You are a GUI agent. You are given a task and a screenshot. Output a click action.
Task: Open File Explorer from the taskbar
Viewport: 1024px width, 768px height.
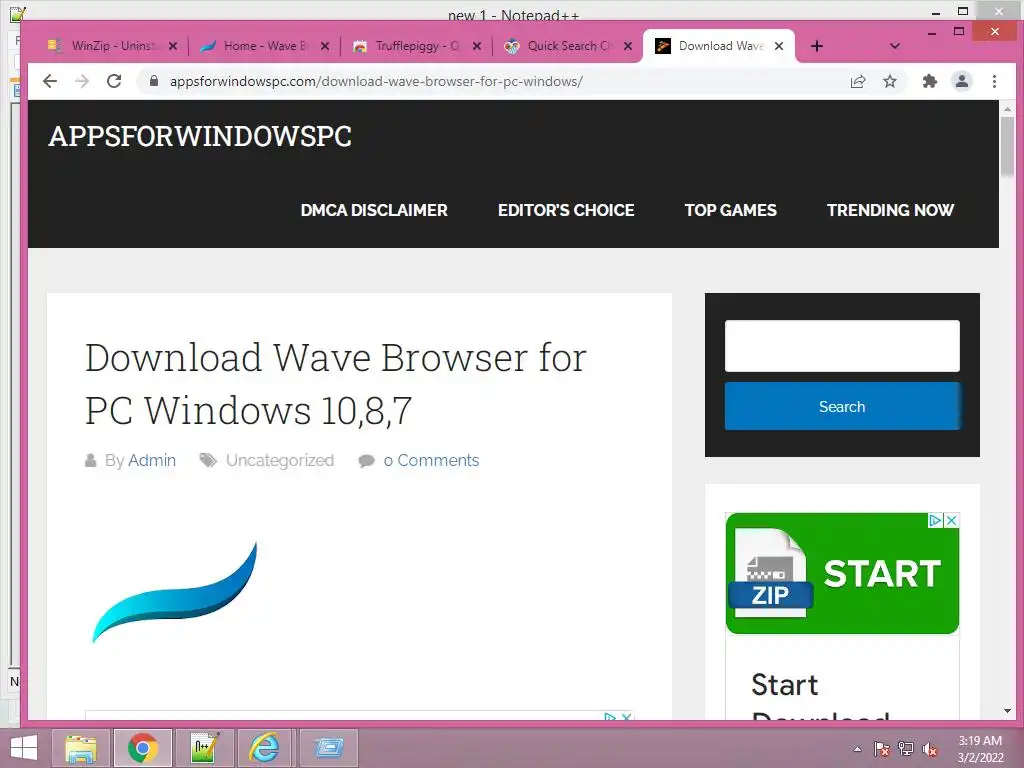tap(81, 748)
